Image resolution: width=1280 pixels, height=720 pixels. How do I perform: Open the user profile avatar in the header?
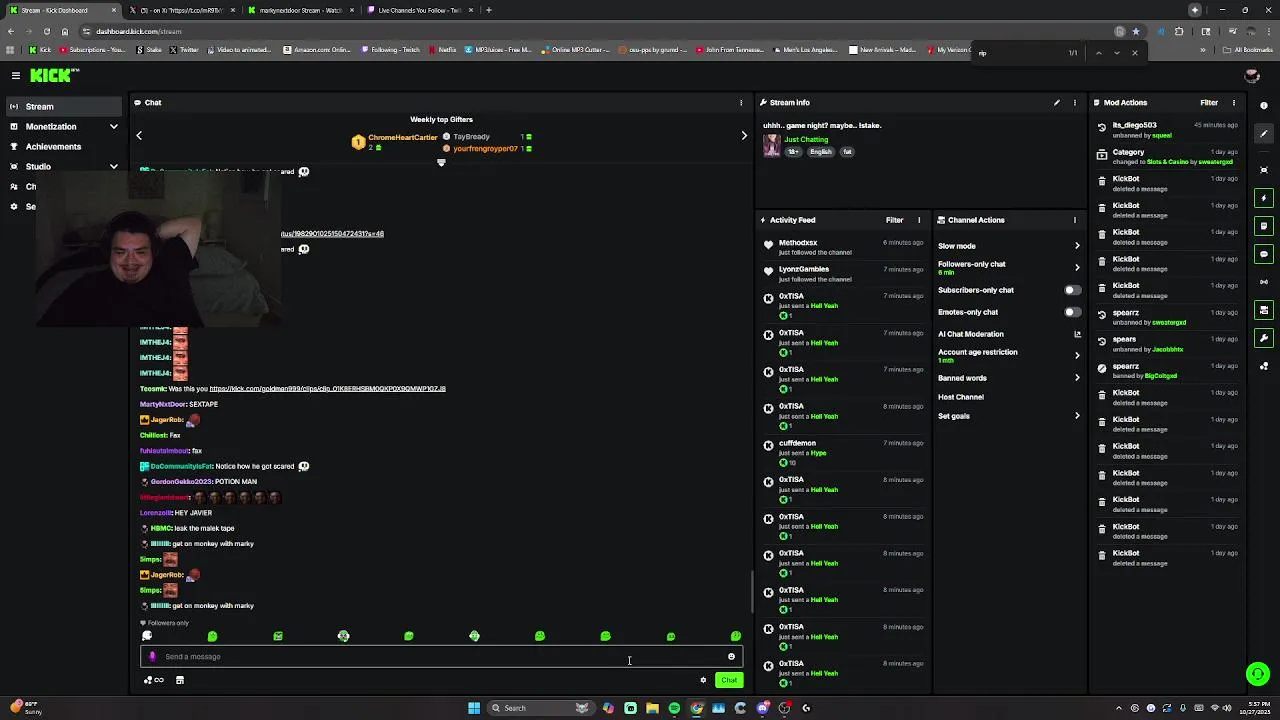[1251, 76]
